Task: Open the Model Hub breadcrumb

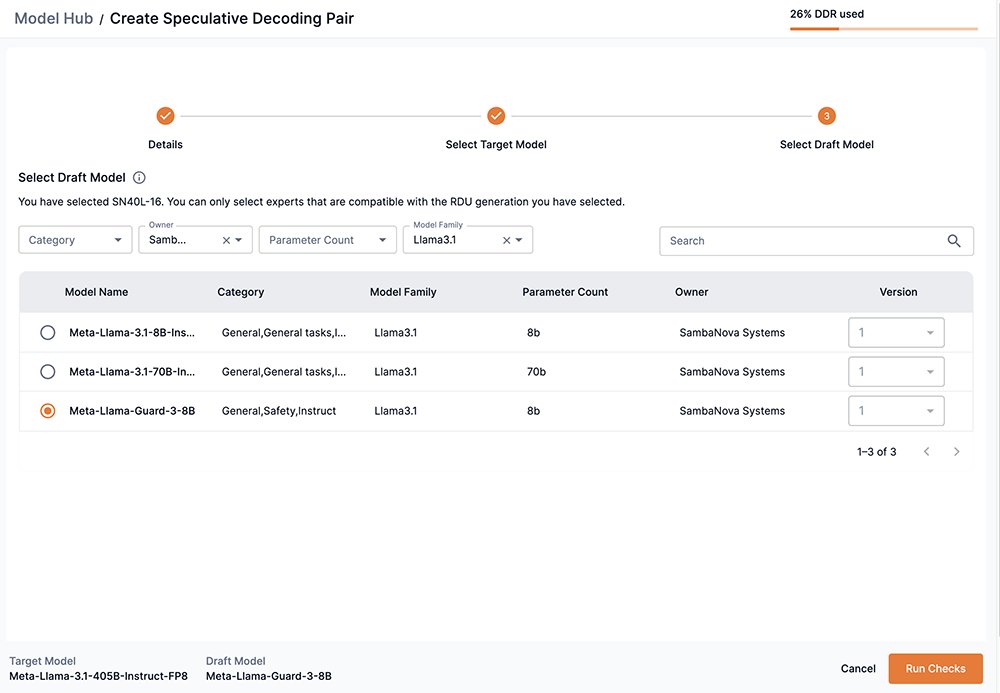Action: click(53, 18)
